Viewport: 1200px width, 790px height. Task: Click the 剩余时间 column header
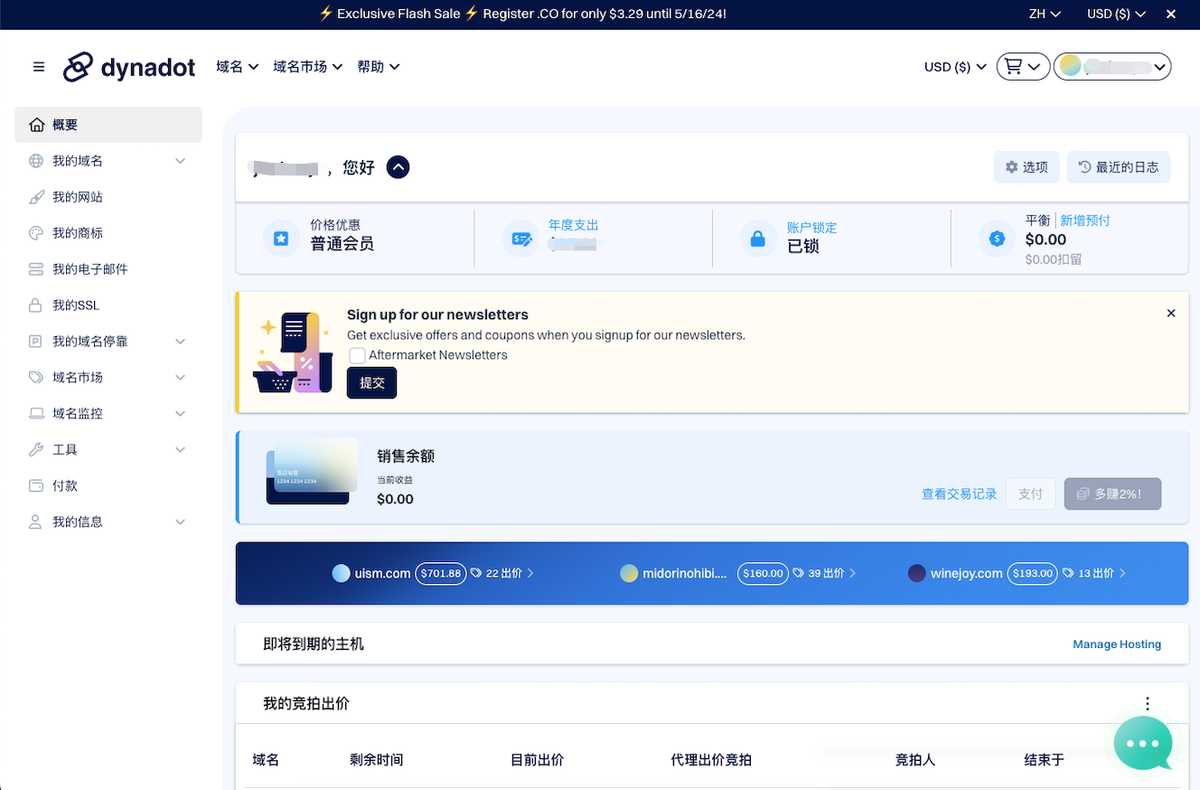(376, 760)
